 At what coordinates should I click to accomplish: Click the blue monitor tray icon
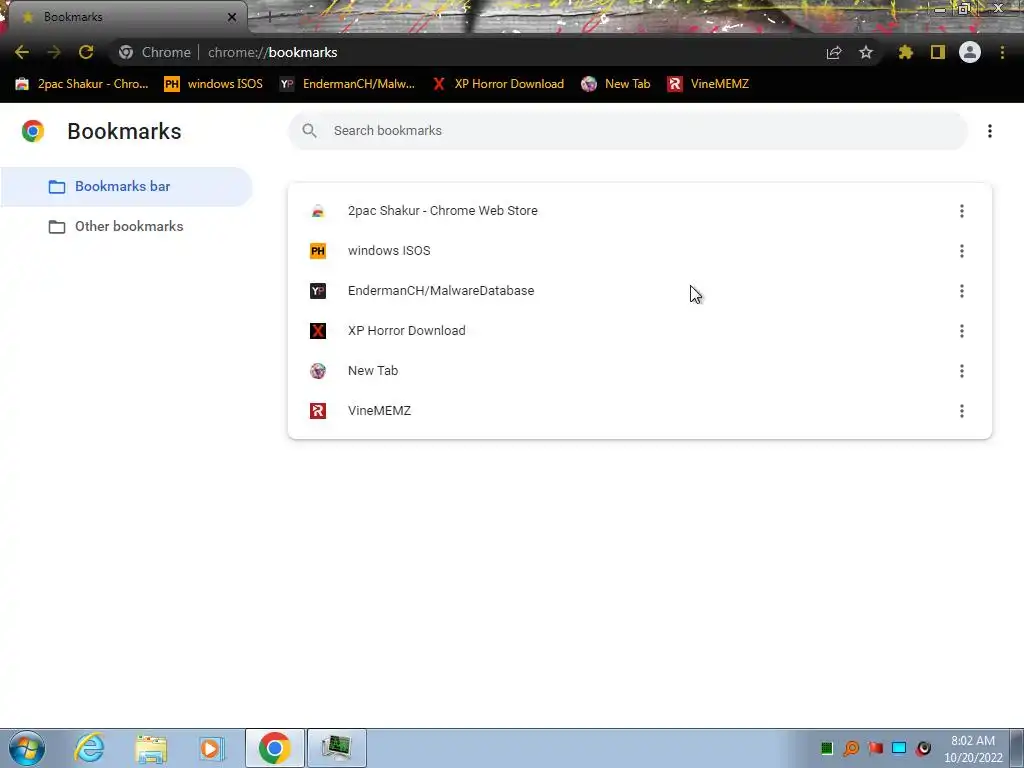899,748
